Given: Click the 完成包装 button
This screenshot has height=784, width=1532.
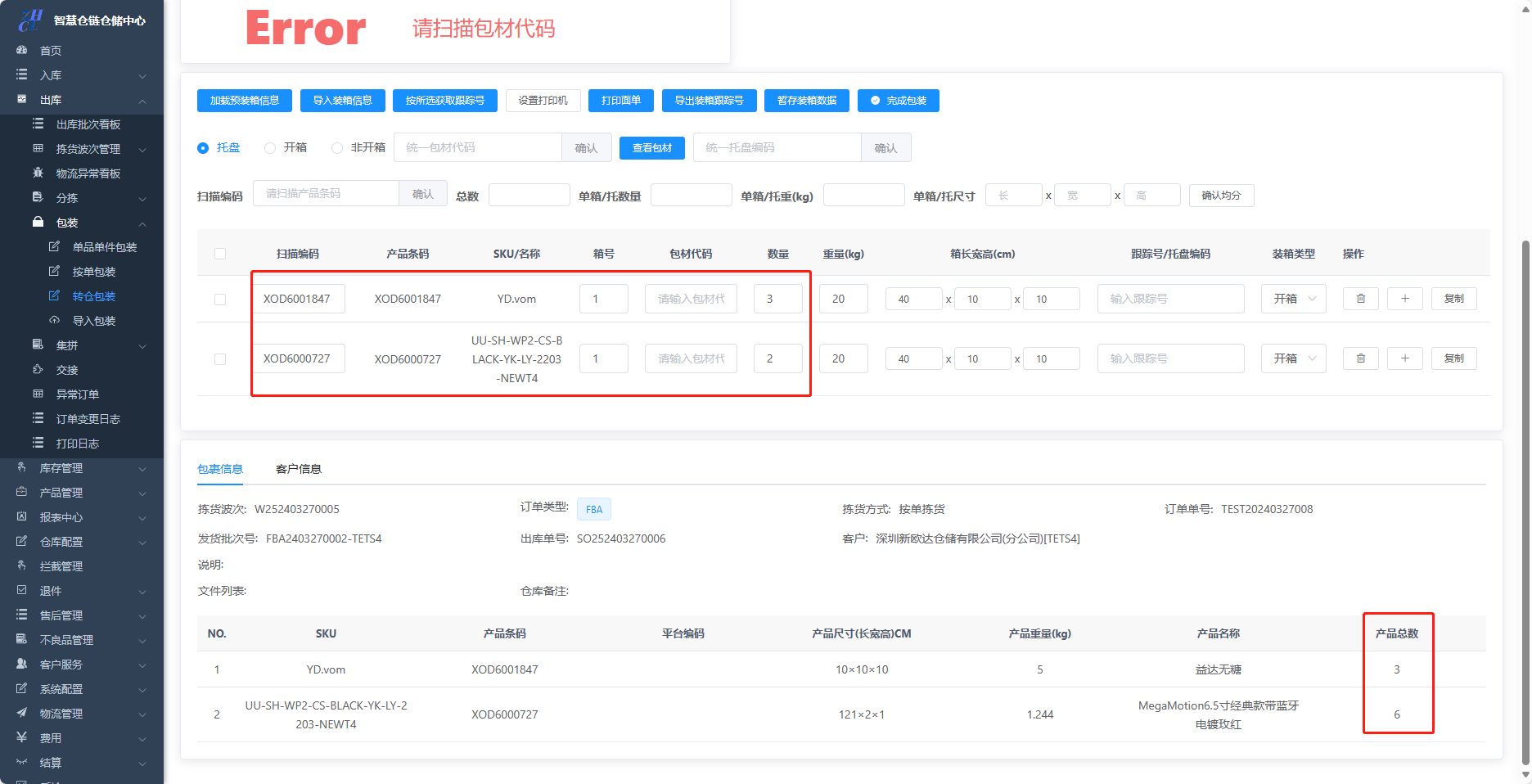Looking at the screenshot, I should (898, 101).
